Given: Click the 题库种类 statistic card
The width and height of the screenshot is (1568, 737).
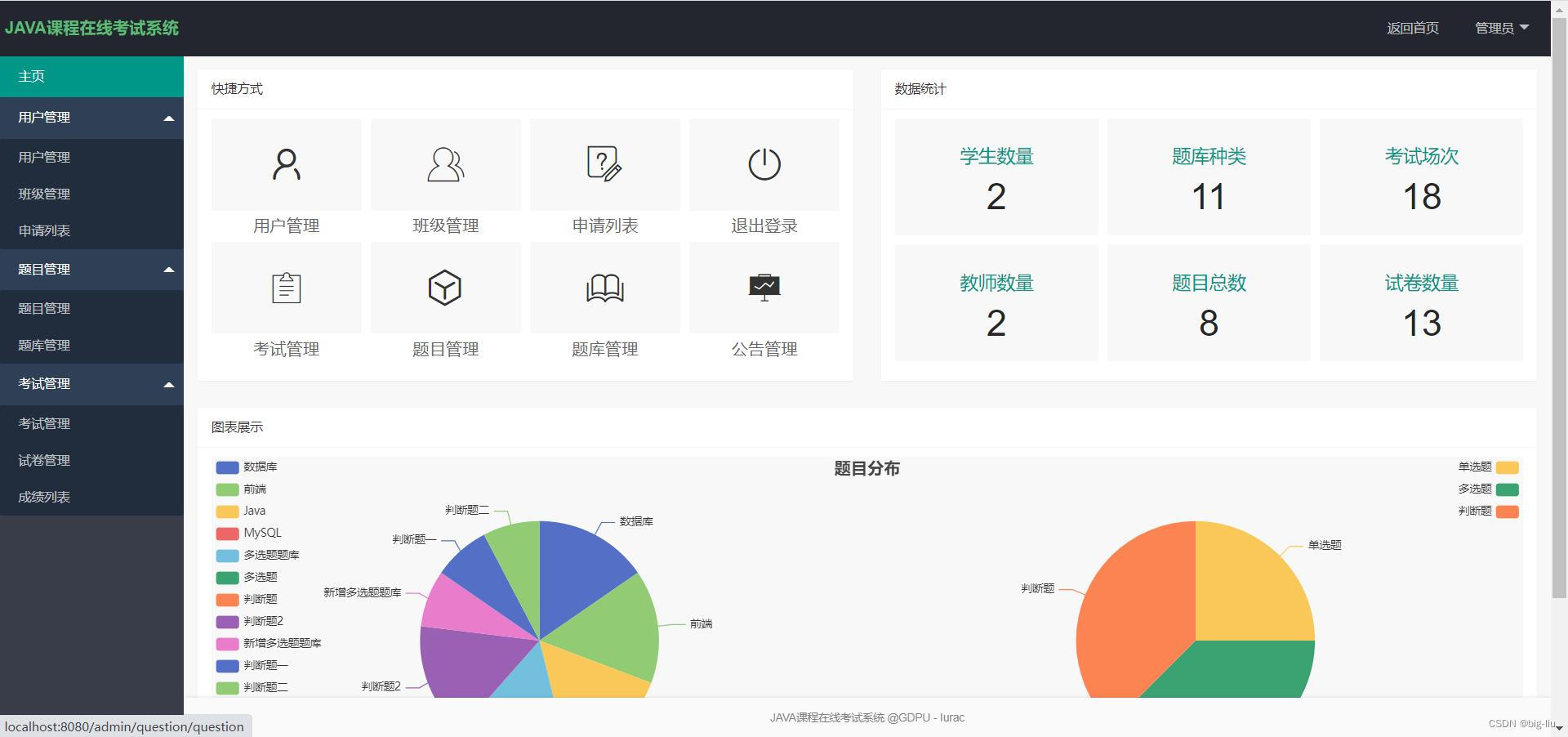Looking at the screenshot, I should [1209, 176].
